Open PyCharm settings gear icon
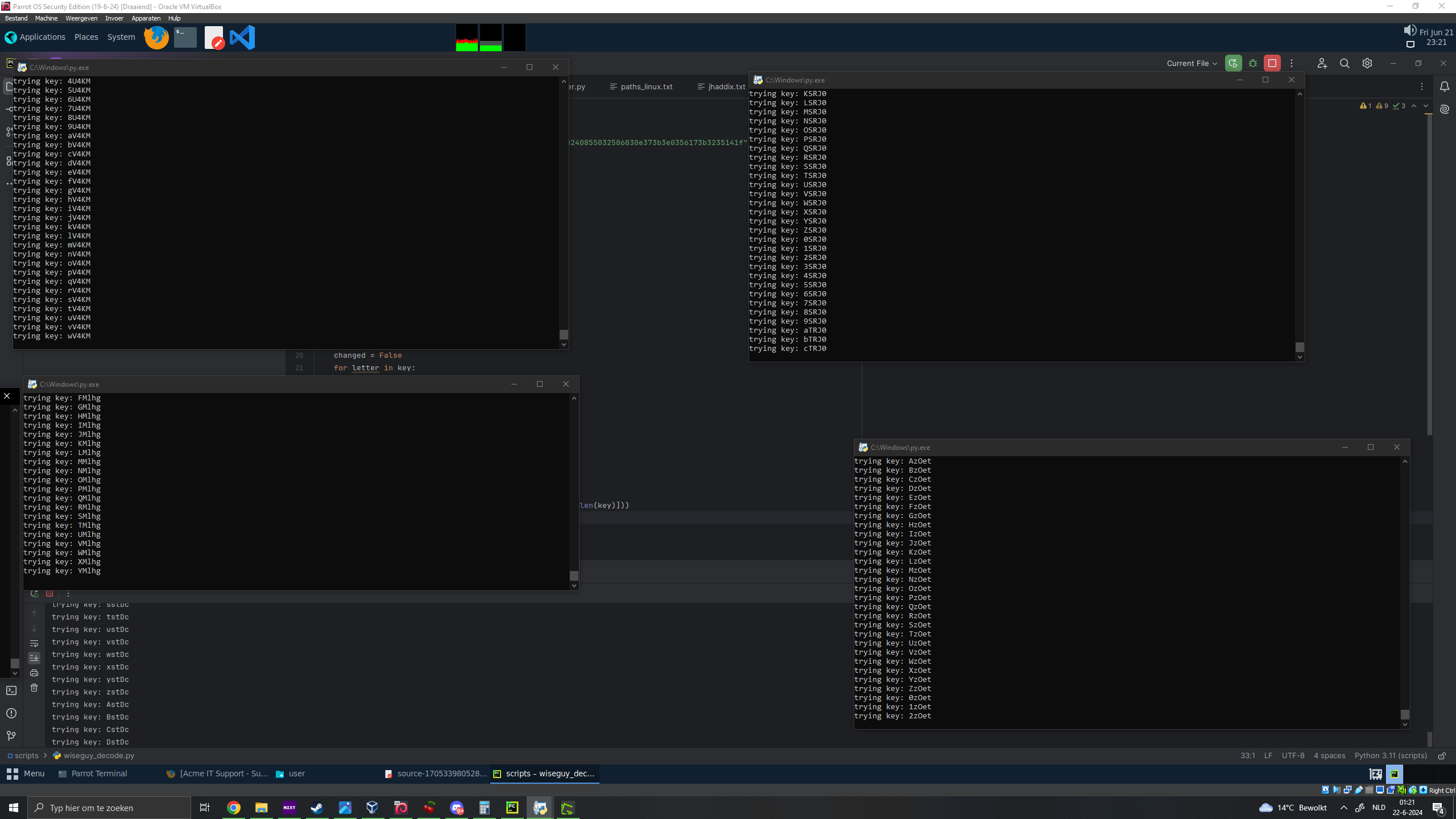Image resolution: width=1456 pixels, height=819 pixels. (x=1367, y=63)
